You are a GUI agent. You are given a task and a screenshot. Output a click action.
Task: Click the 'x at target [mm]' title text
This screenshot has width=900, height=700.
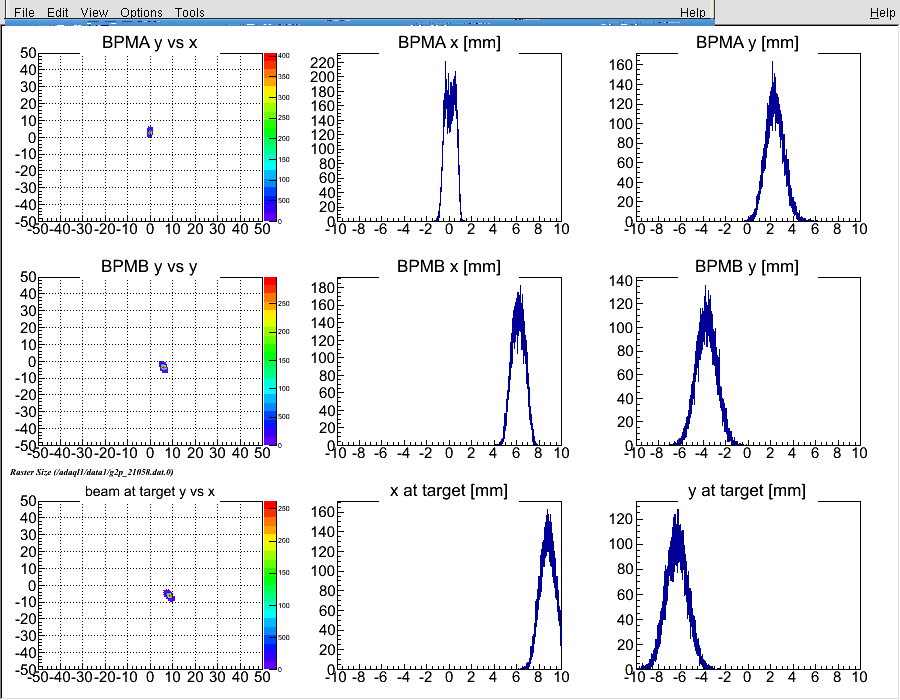click(x=449, y=491)
